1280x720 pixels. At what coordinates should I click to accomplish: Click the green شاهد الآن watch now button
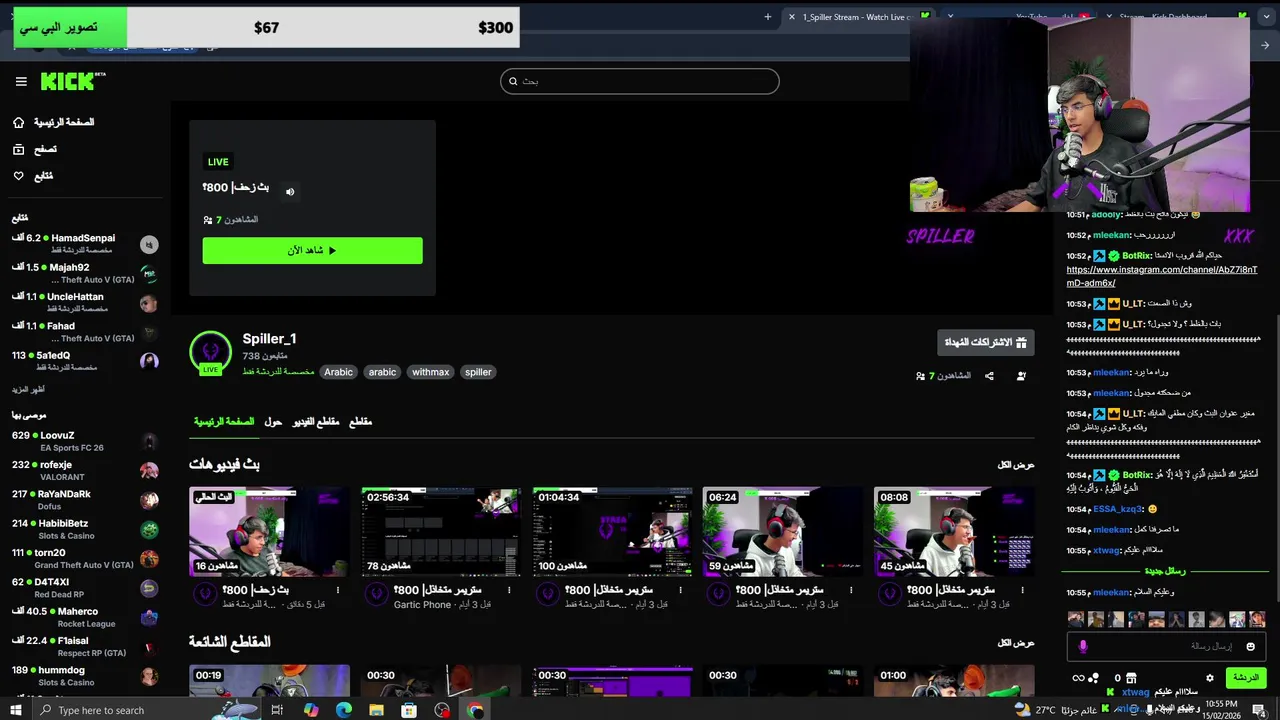(x=312, y=250)
